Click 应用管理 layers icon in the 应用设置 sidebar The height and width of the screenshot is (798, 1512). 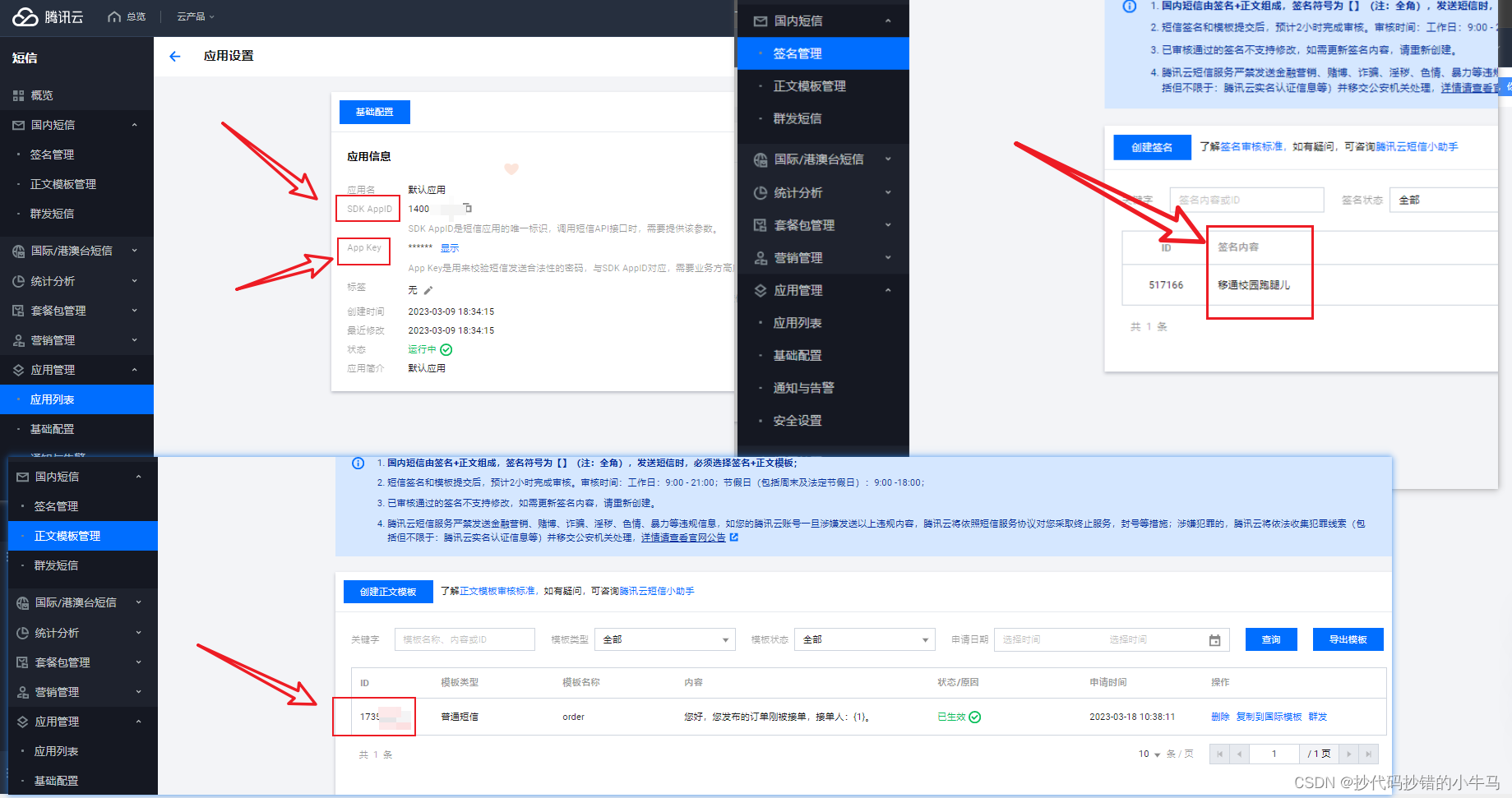click(18, 370)
